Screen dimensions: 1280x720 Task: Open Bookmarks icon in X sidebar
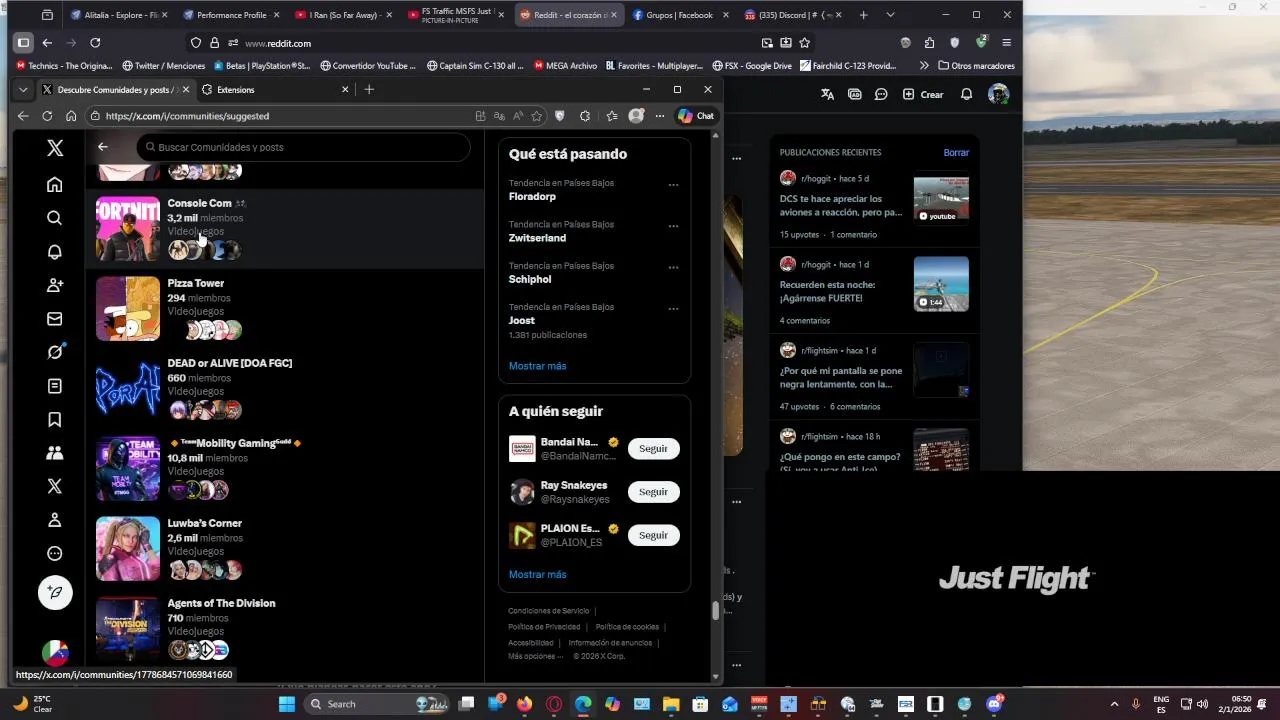55,419
